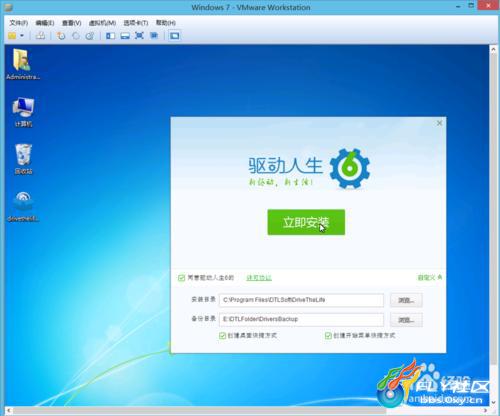This screenshot has width=500, height=416.
Task: Click the revert snapshot toolbar icon
Action: pos(76,36)
